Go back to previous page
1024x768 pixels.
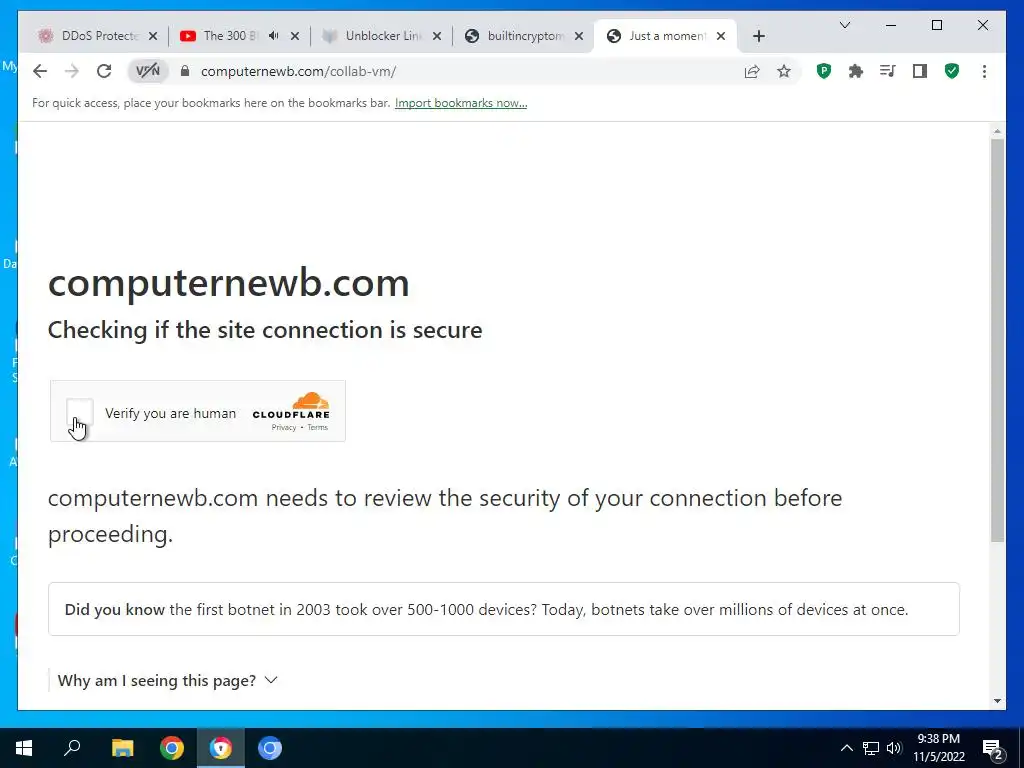40,71
